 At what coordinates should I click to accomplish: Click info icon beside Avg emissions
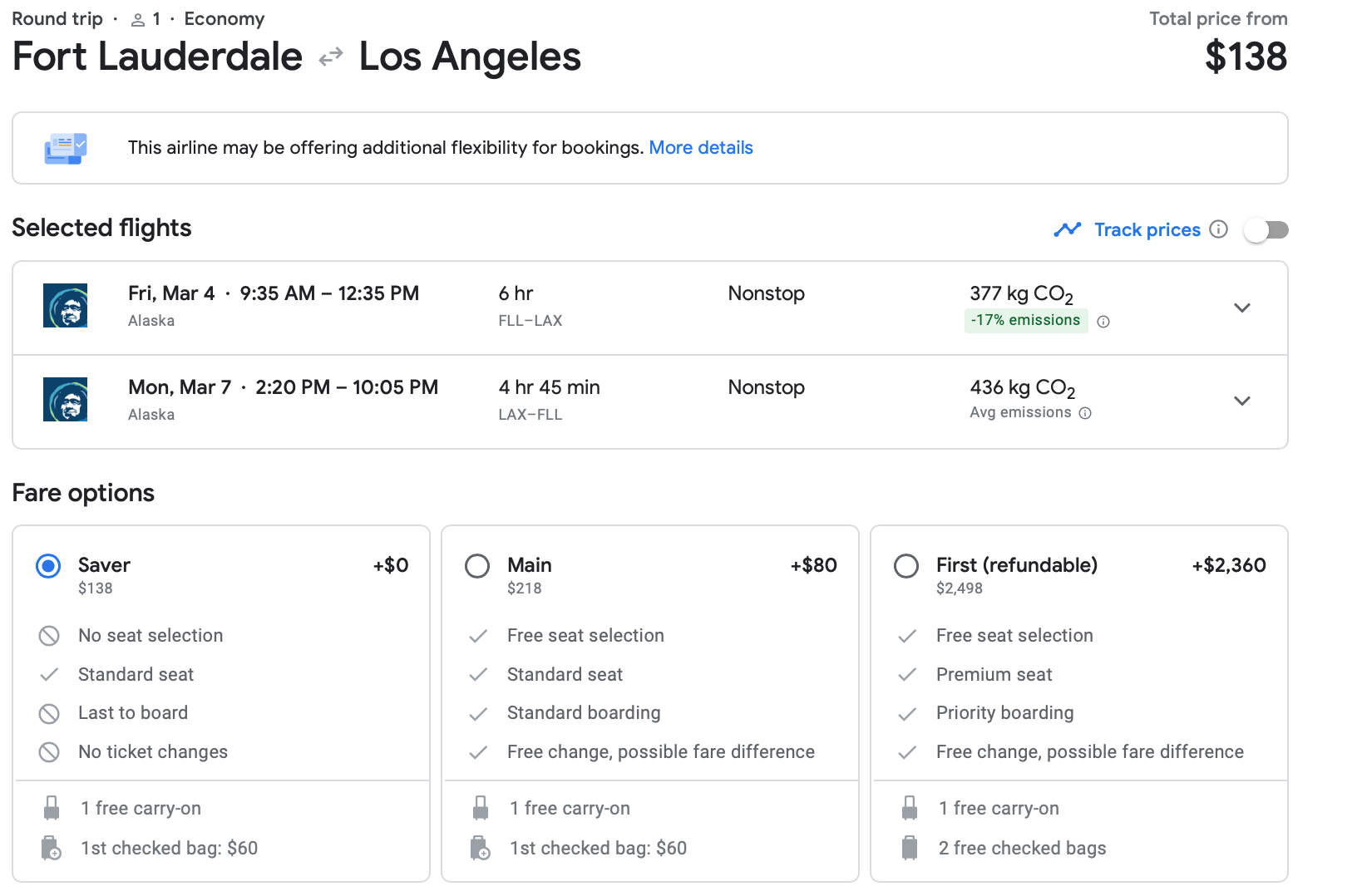click(1085, 413)
